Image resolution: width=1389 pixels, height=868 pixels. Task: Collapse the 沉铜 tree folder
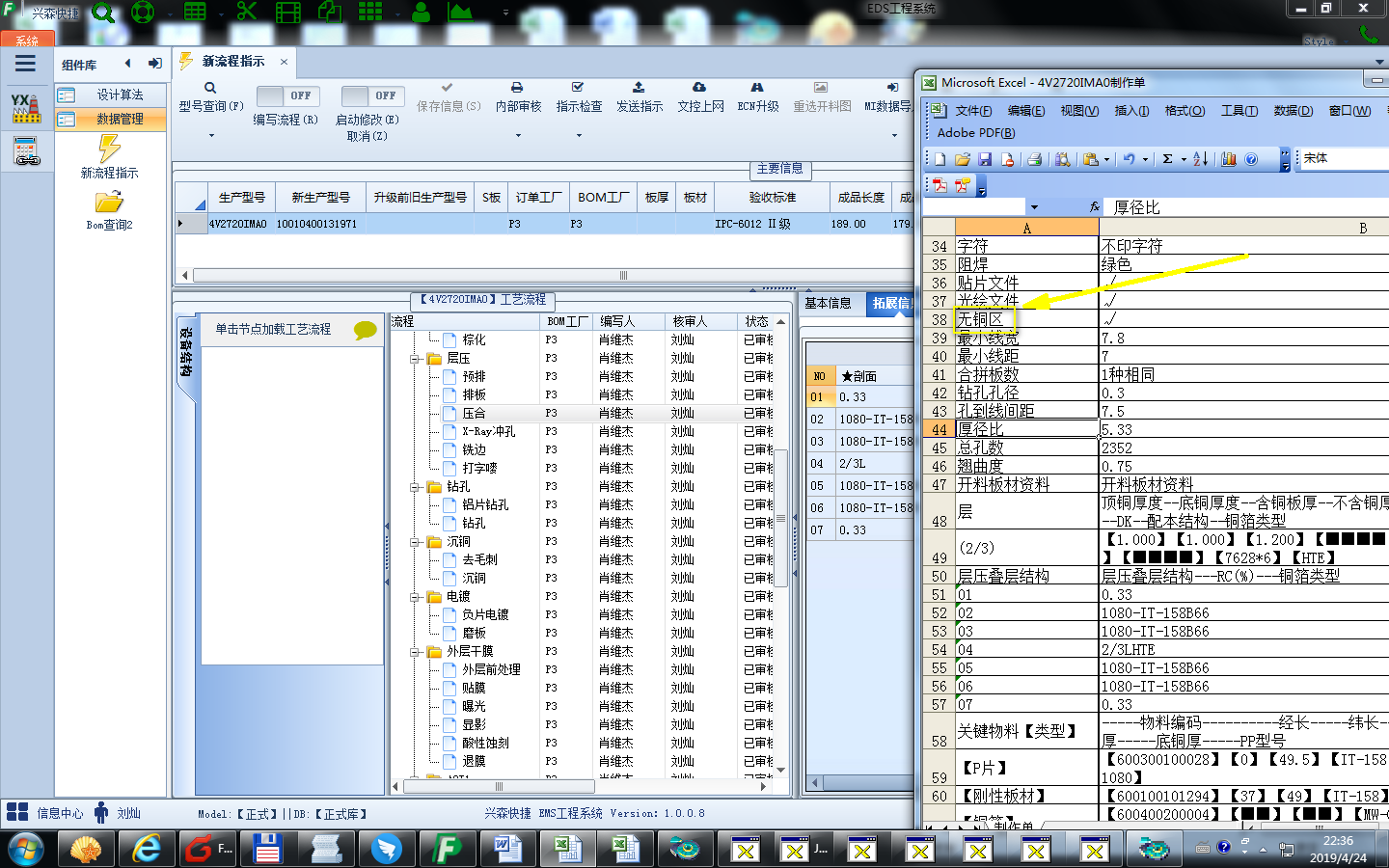pyautogui.click(x=415, y=542)
